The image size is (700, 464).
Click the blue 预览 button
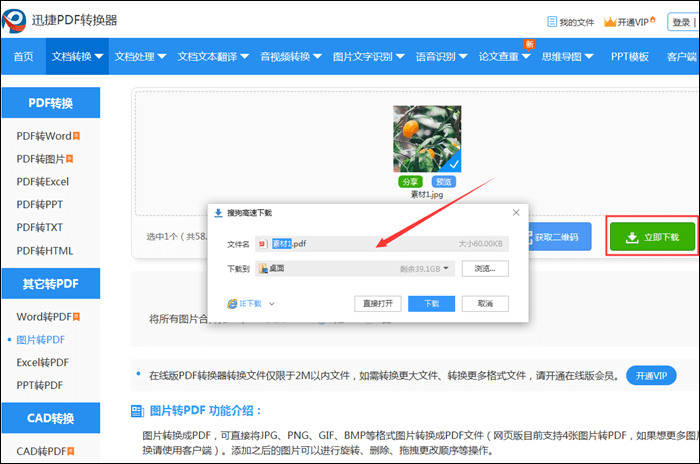(444, 182)
